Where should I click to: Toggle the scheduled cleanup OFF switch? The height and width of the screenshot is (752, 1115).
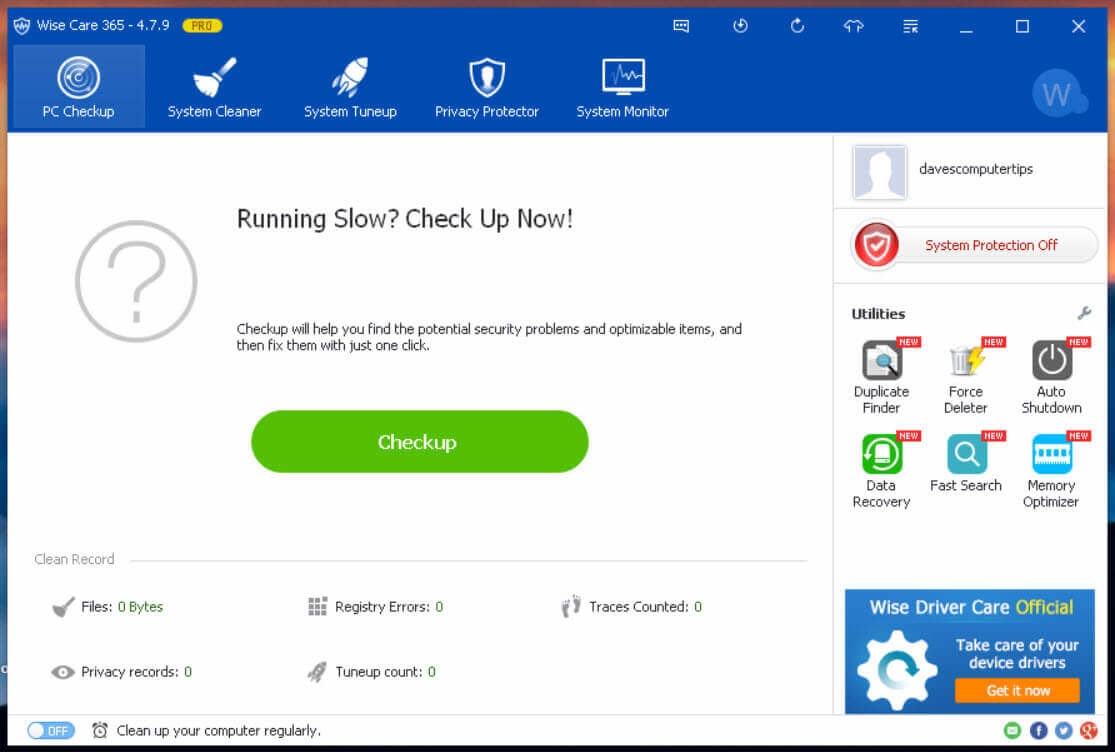[50, 730]
